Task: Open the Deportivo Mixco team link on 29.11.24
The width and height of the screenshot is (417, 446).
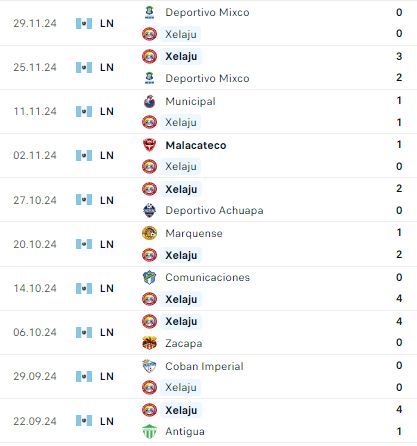Action: point(207,12)
